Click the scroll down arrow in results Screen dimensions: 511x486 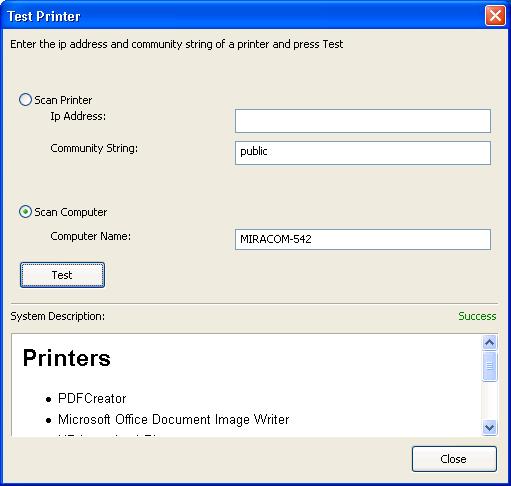(x=489, y=427)
